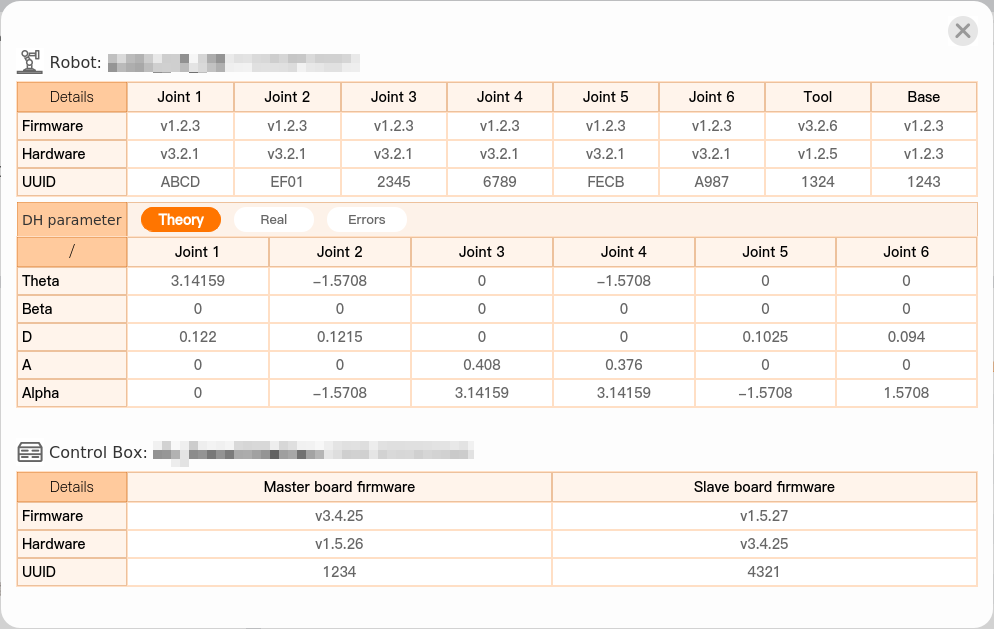
Task: Click Joint 1 Theta value 3.14159
Action: coord(198,281)
